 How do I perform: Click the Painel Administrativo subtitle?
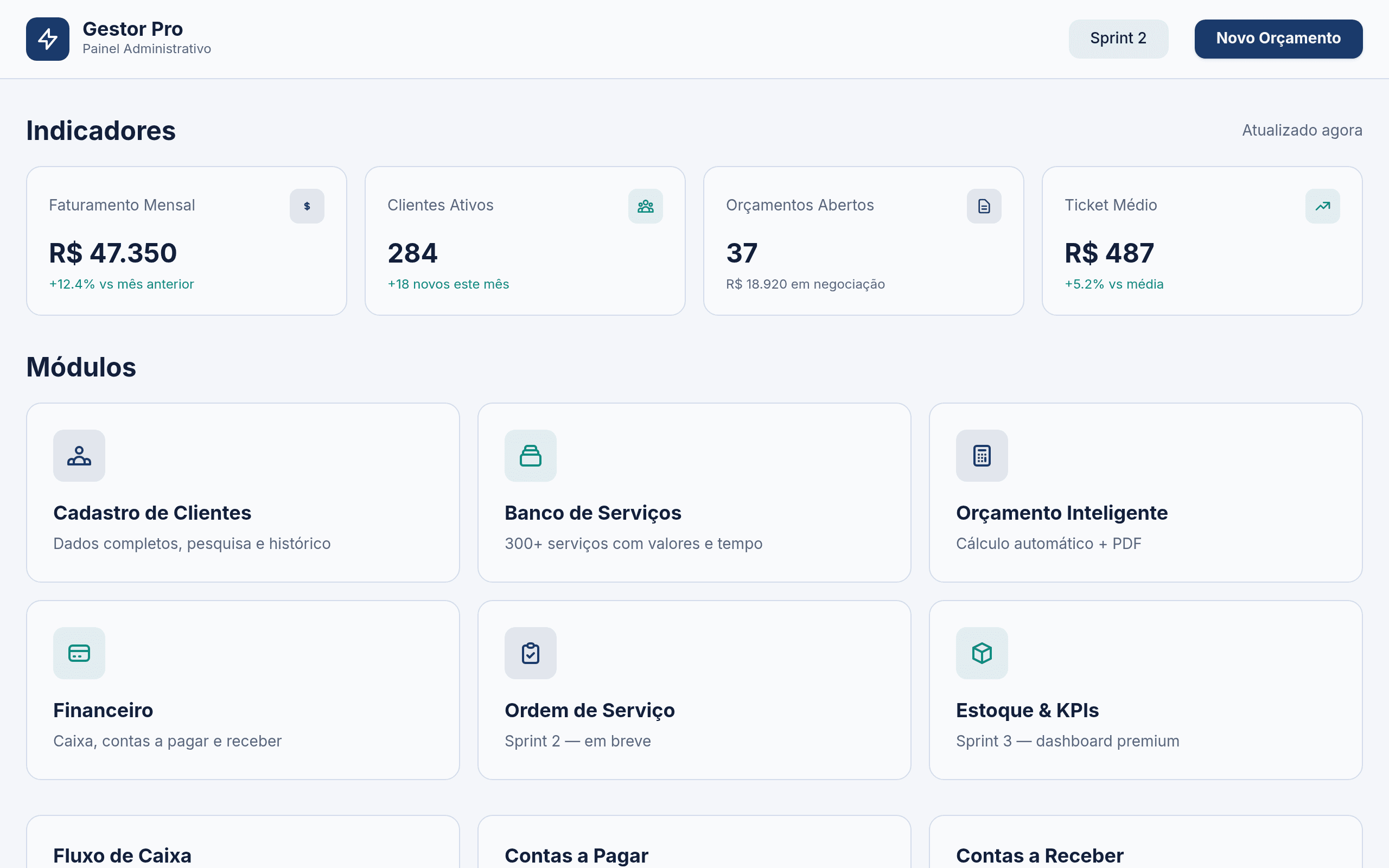click(147, 49)
